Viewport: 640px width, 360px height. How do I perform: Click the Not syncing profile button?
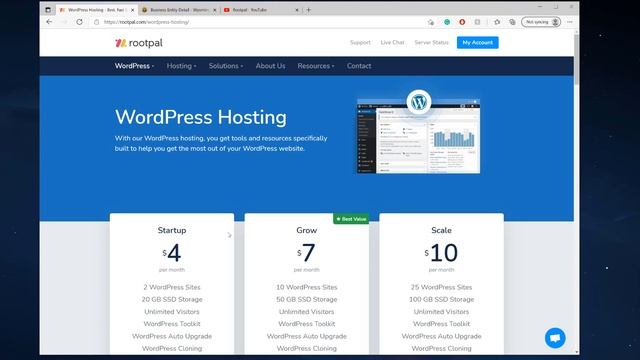(541, 22)
